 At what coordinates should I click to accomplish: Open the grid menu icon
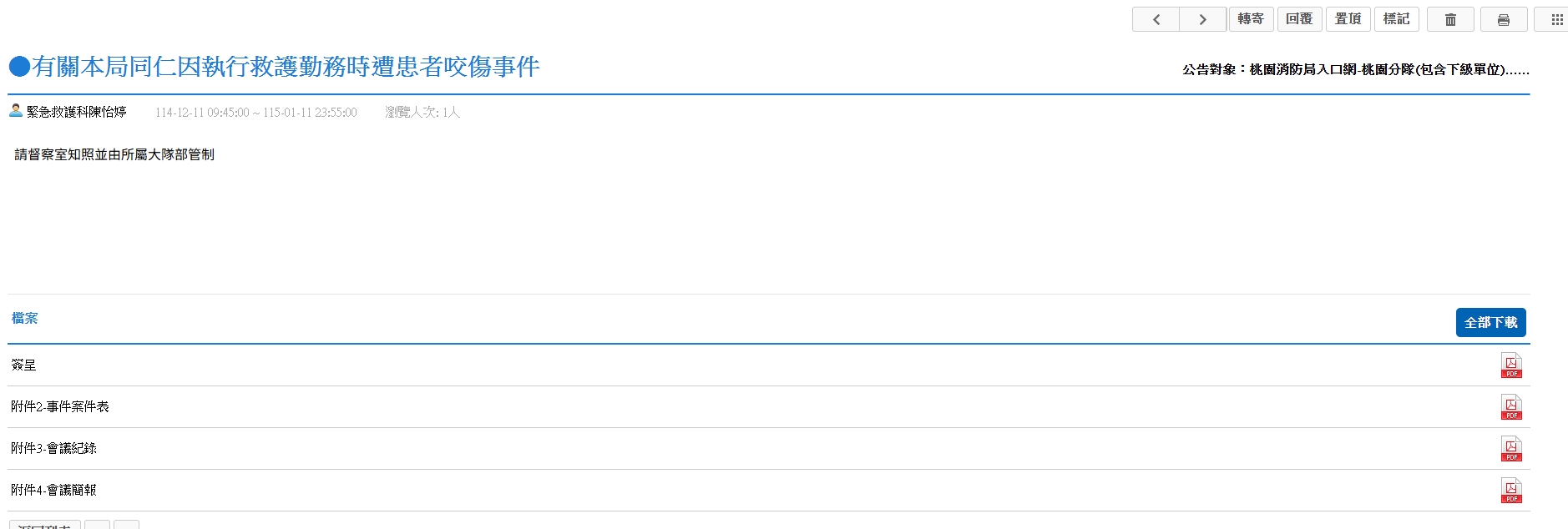(x=1556, y=19)
